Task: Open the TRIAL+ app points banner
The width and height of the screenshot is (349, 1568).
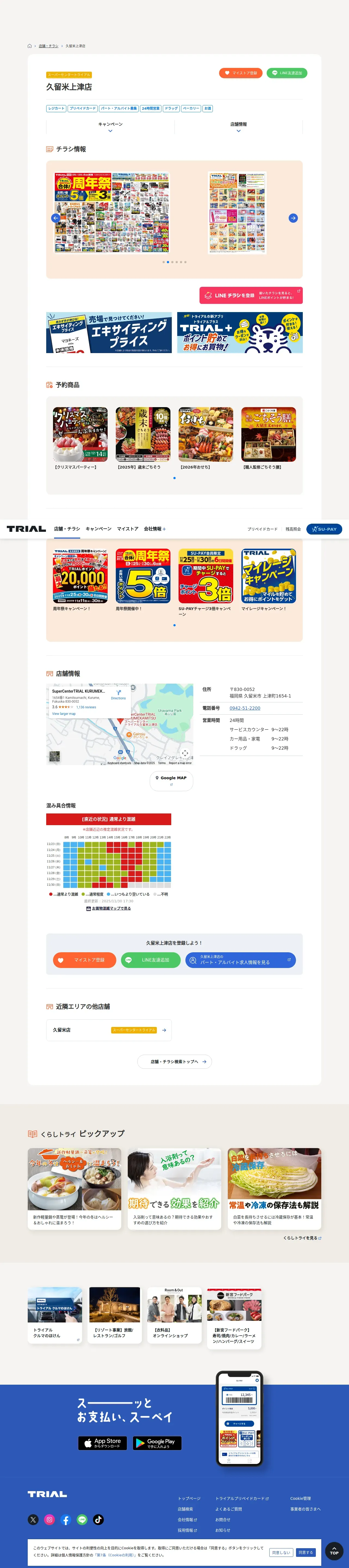Action: click(240, 332)
